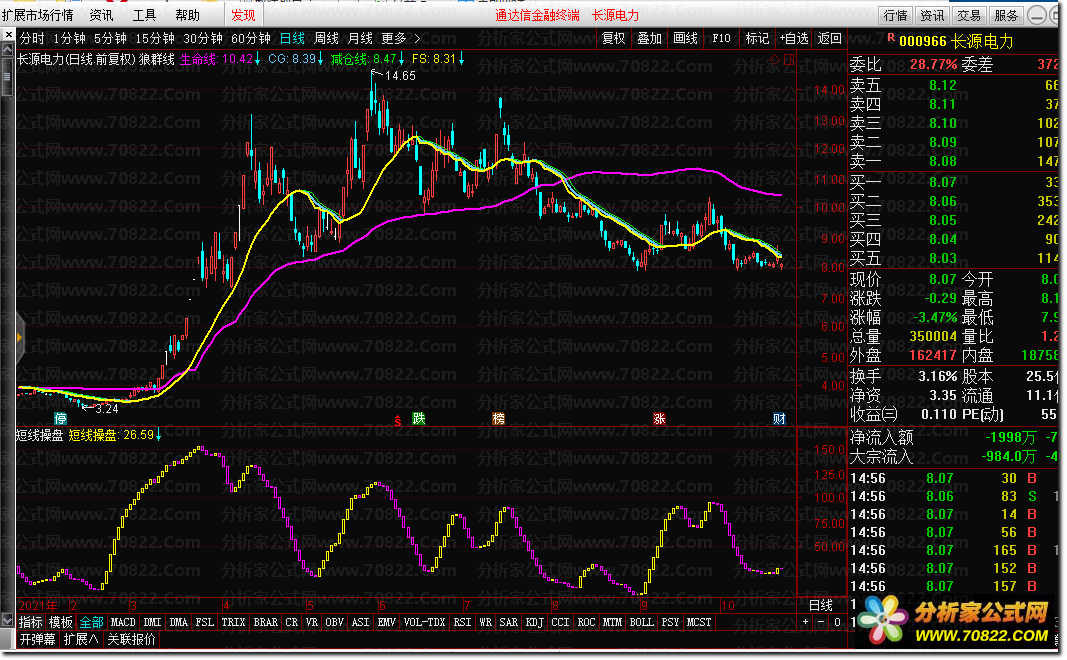Switch to the 1分钟 period
This screenshot has height=660, width=1067.
(x=69, y=38)
